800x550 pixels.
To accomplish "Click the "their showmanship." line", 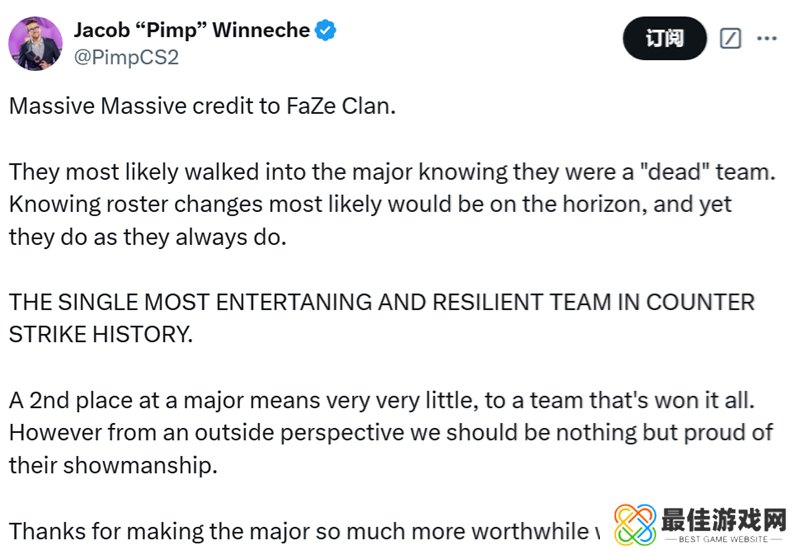I will click(x=112, y=465).
